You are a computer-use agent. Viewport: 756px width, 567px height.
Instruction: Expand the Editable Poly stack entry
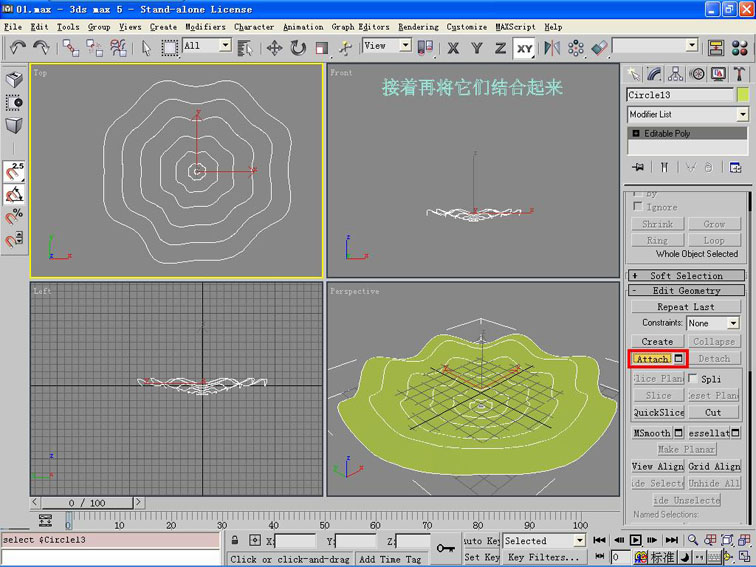coord(636,134)
